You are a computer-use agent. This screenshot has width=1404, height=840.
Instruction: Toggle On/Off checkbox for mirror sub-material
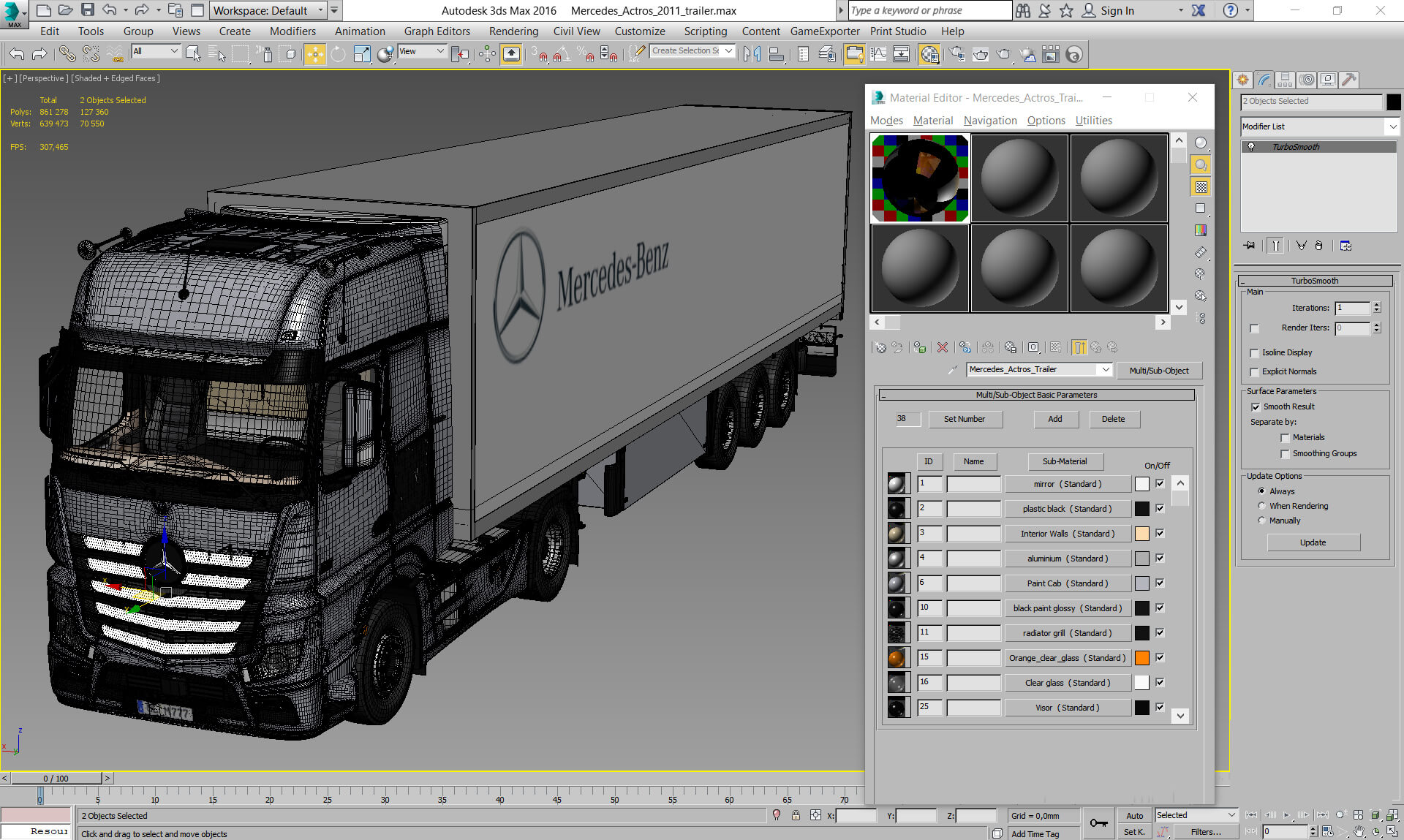click(x=1160, y=483)
